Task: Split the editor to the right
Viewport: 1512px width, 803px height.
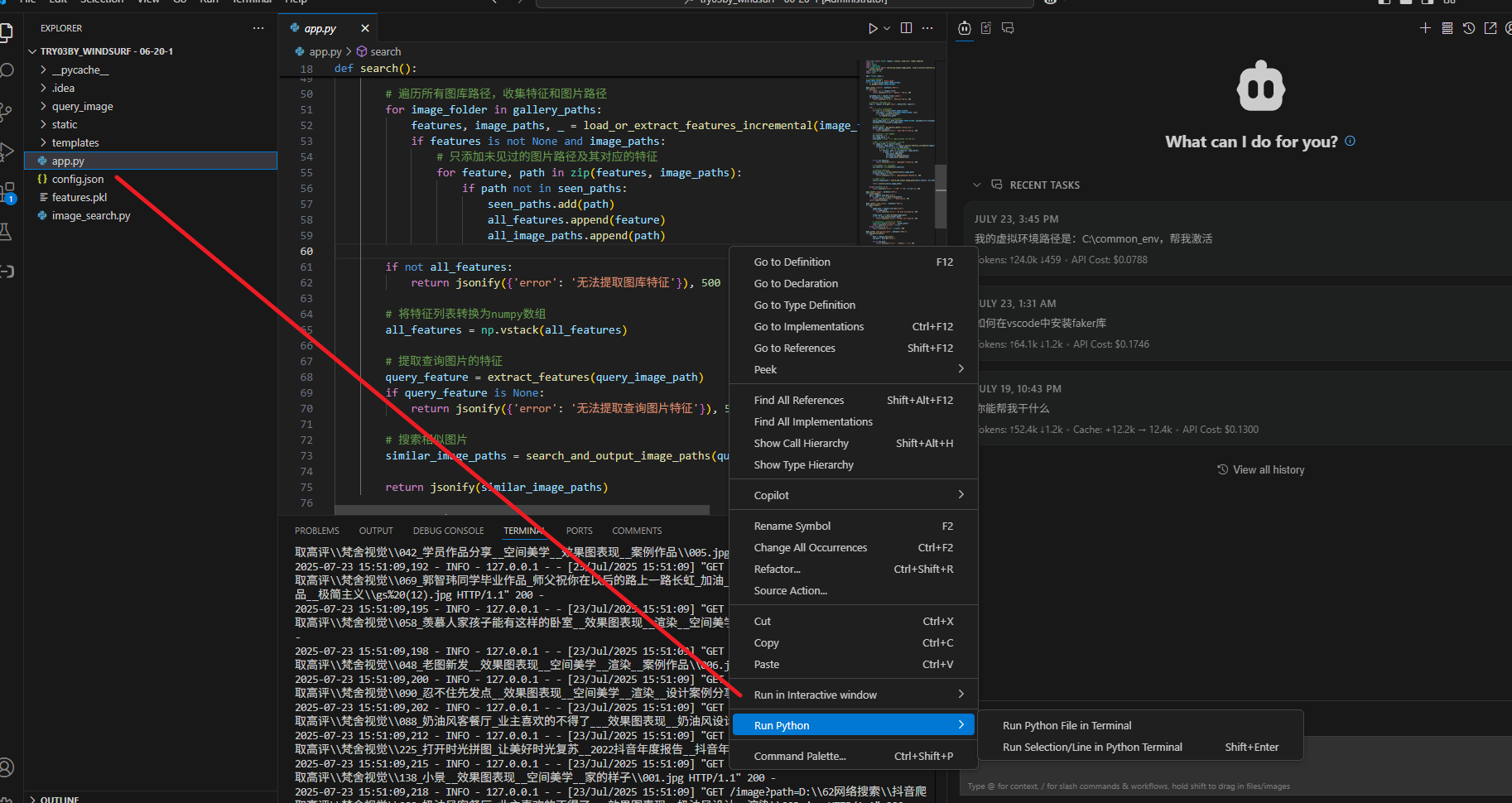Action: pos(907,28)
